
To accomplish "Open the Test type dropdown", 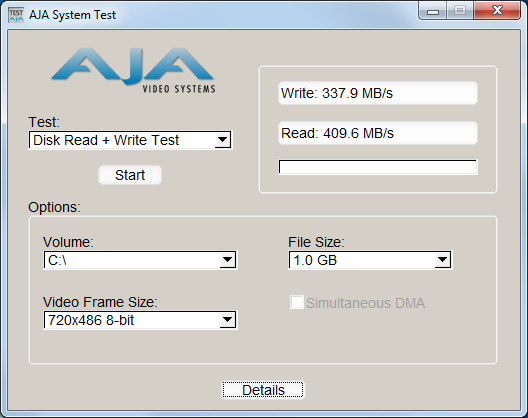I will pyautogui.click(x=130, y=140).
